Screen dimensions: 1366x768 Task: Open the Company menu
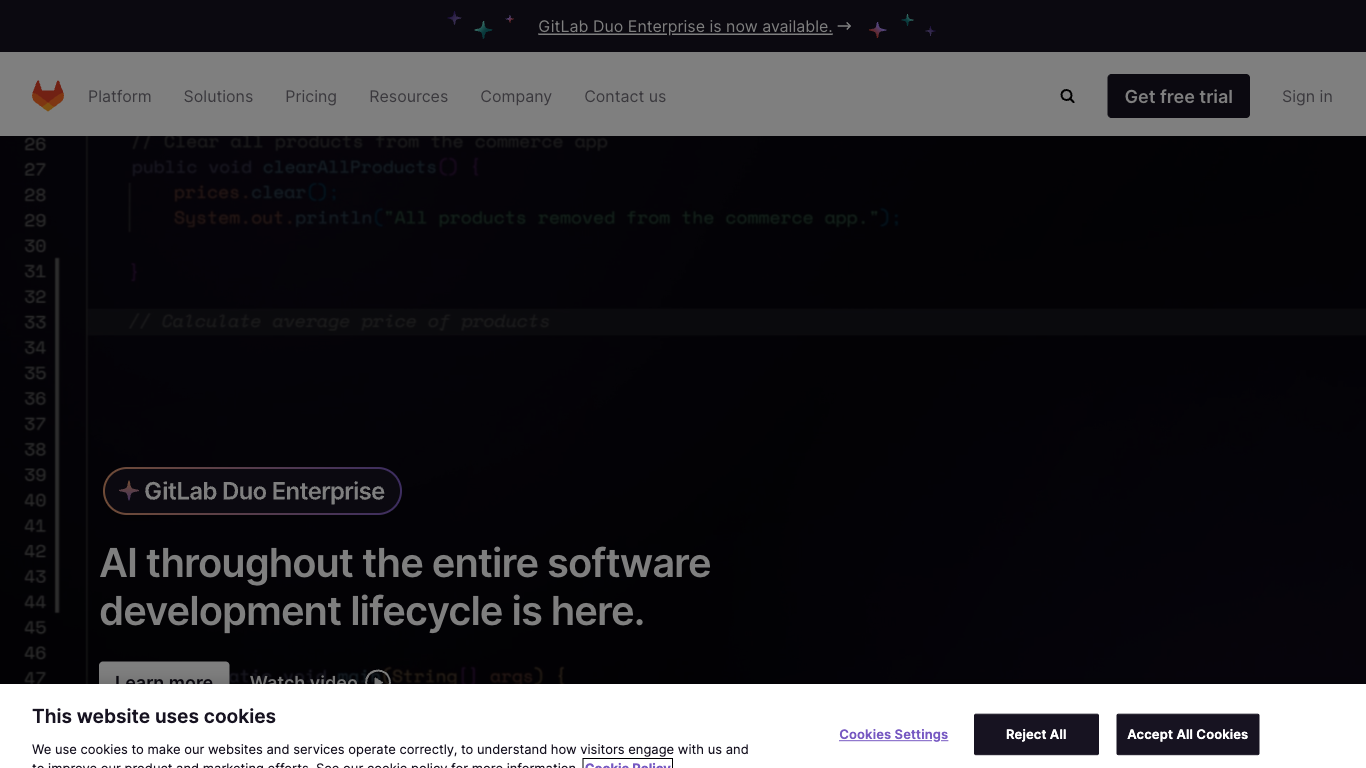point(516,96)
